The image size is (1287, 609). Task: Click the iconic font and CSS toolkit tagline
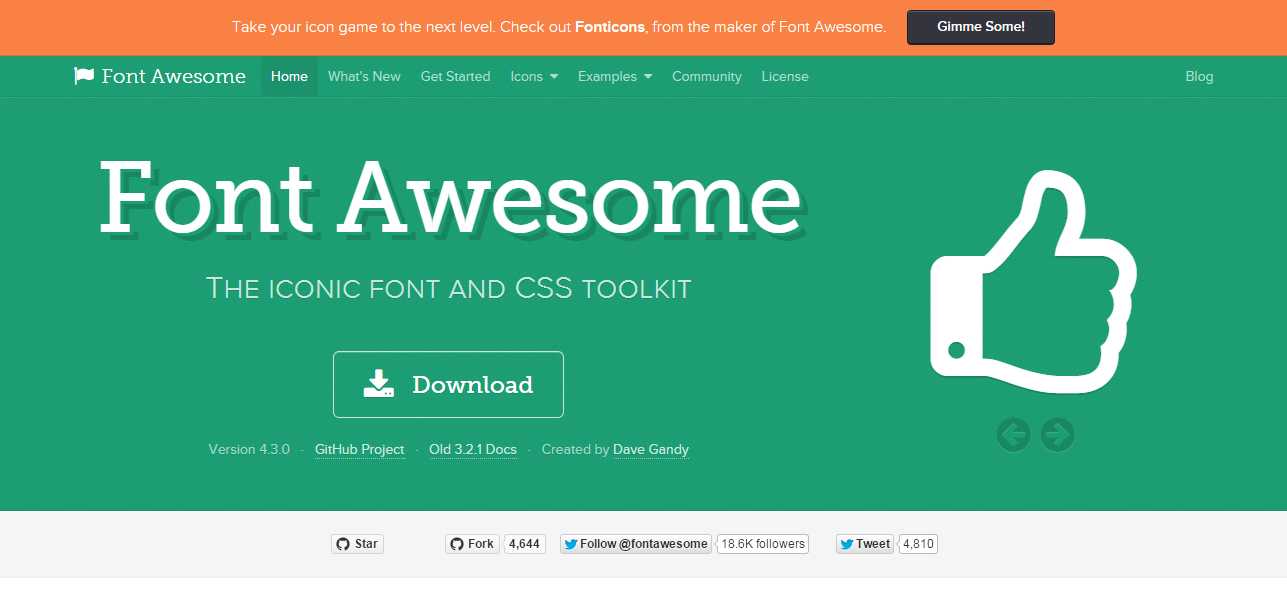coord(448,289)
